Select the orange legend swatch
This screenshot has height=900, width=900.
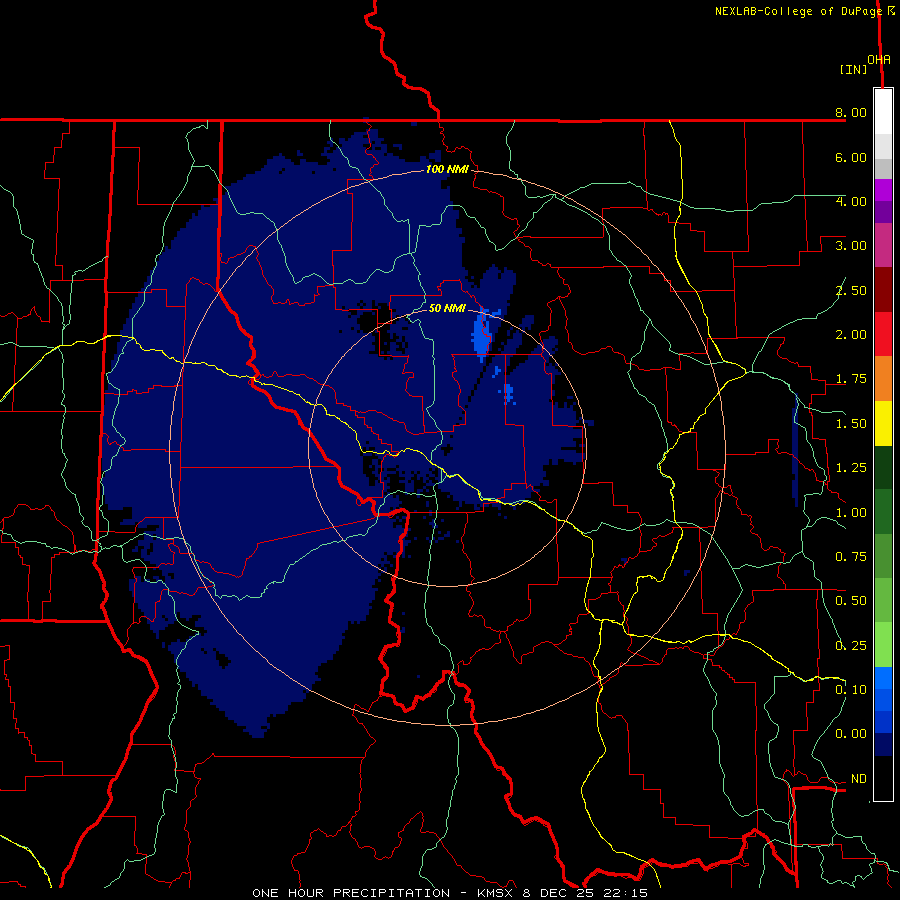pyautogui.click(x=883, y=379)
